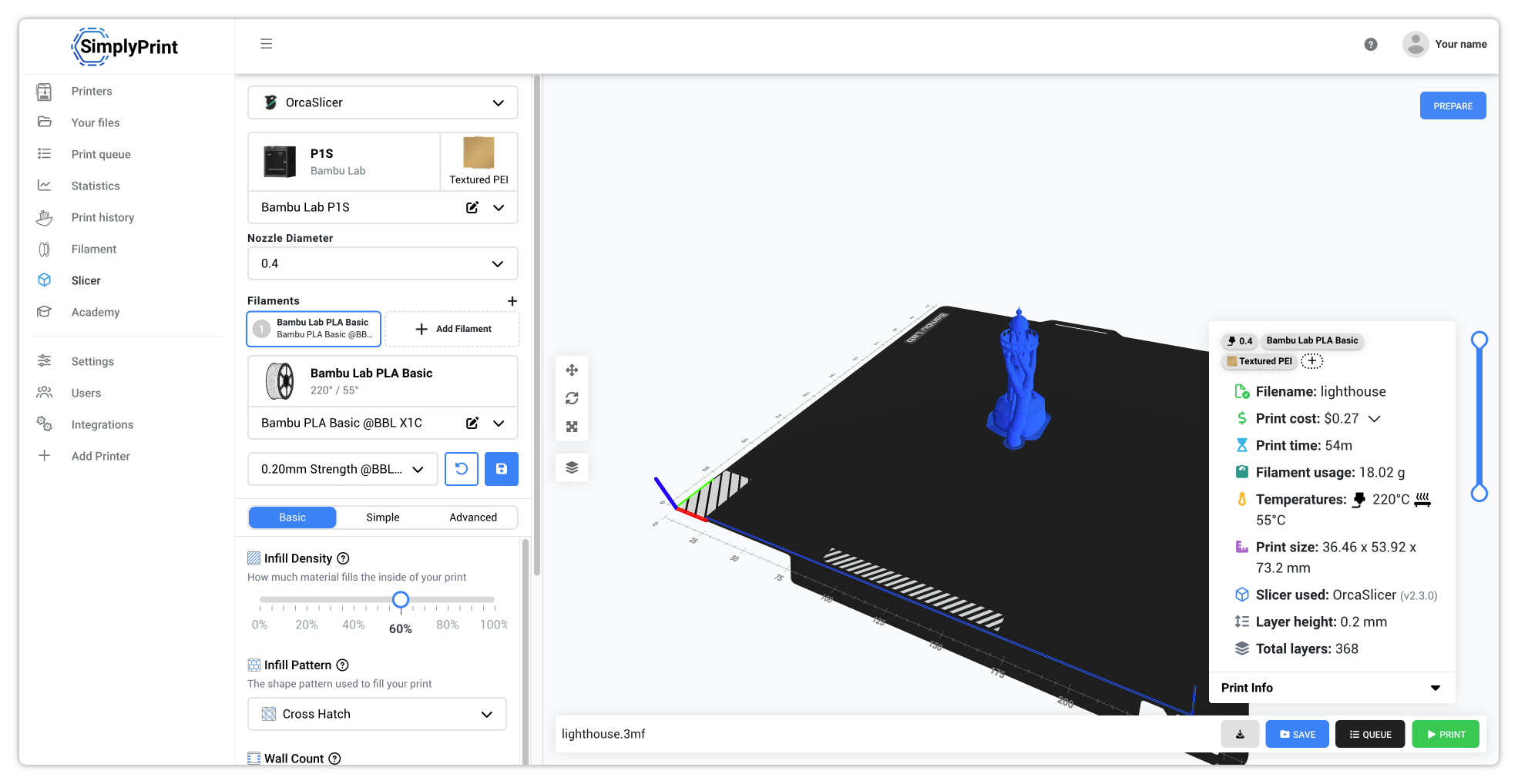Click the bottom handle of the layer slider
This screenshot has height=784, width=1518.
[1479, 493]
